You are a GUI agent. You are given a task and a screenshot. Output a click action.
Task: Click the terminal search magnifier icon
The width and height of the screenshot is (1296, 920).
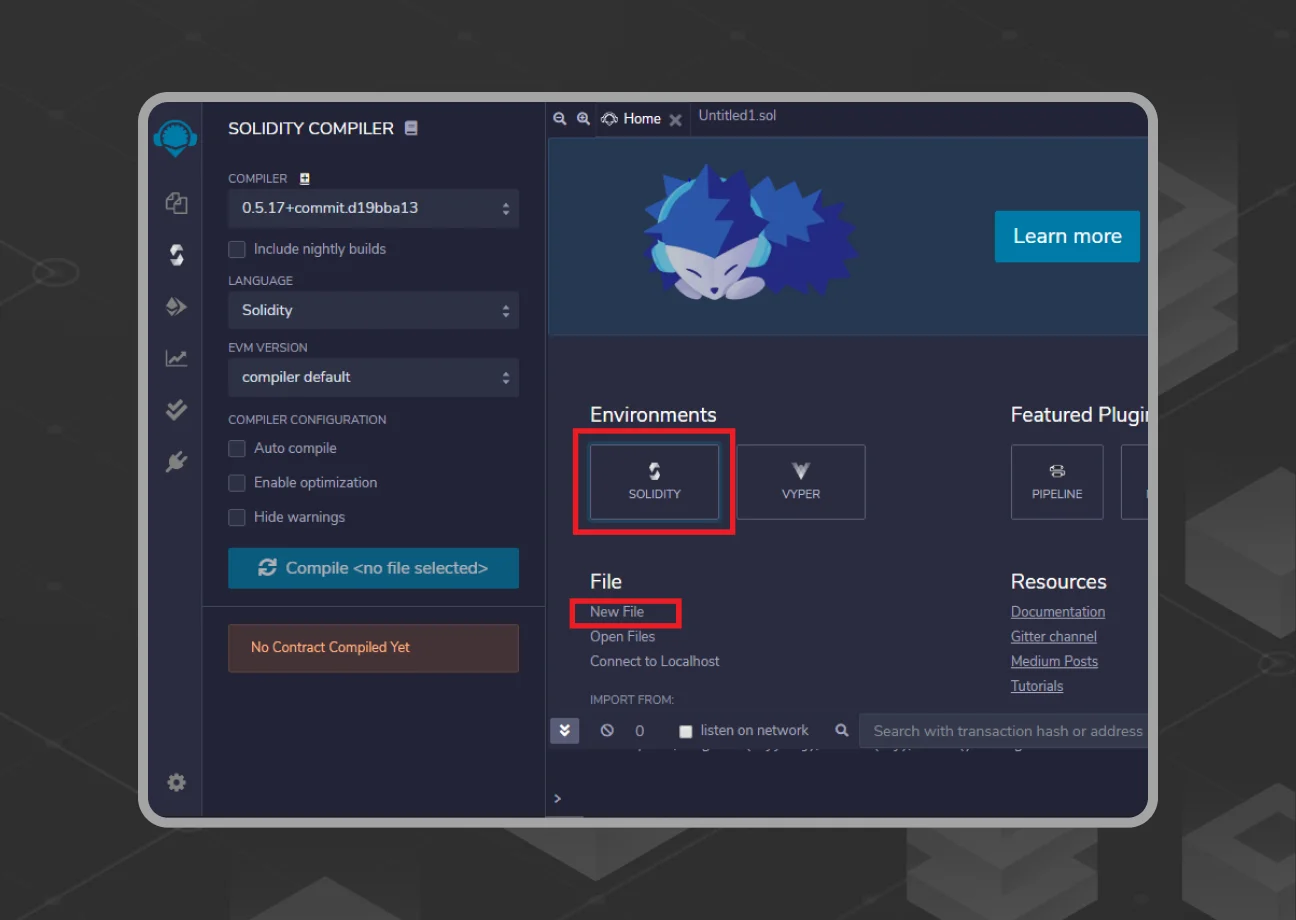coord(842,730)
